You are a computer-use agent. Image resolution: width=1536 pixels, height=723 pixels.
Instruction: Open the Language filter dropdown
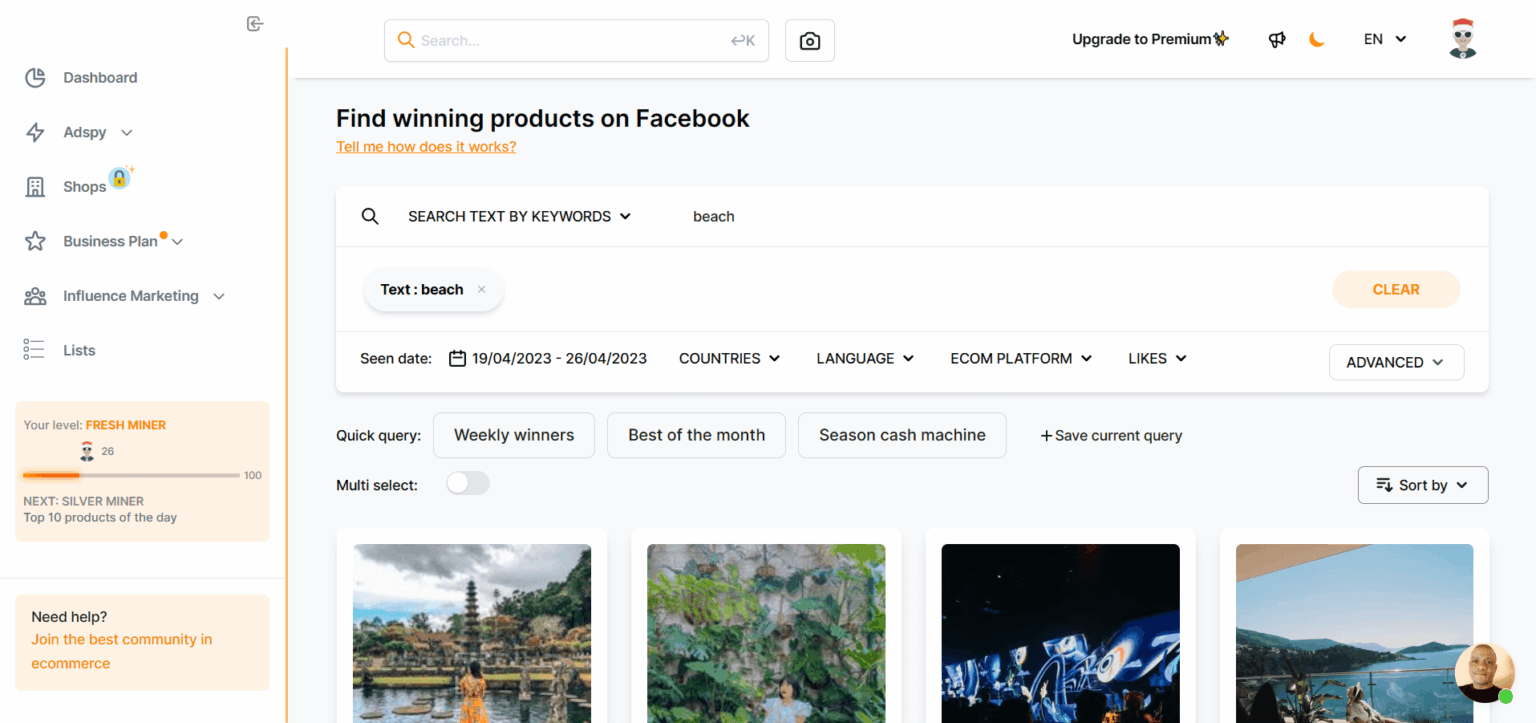[x=866, y=358]
